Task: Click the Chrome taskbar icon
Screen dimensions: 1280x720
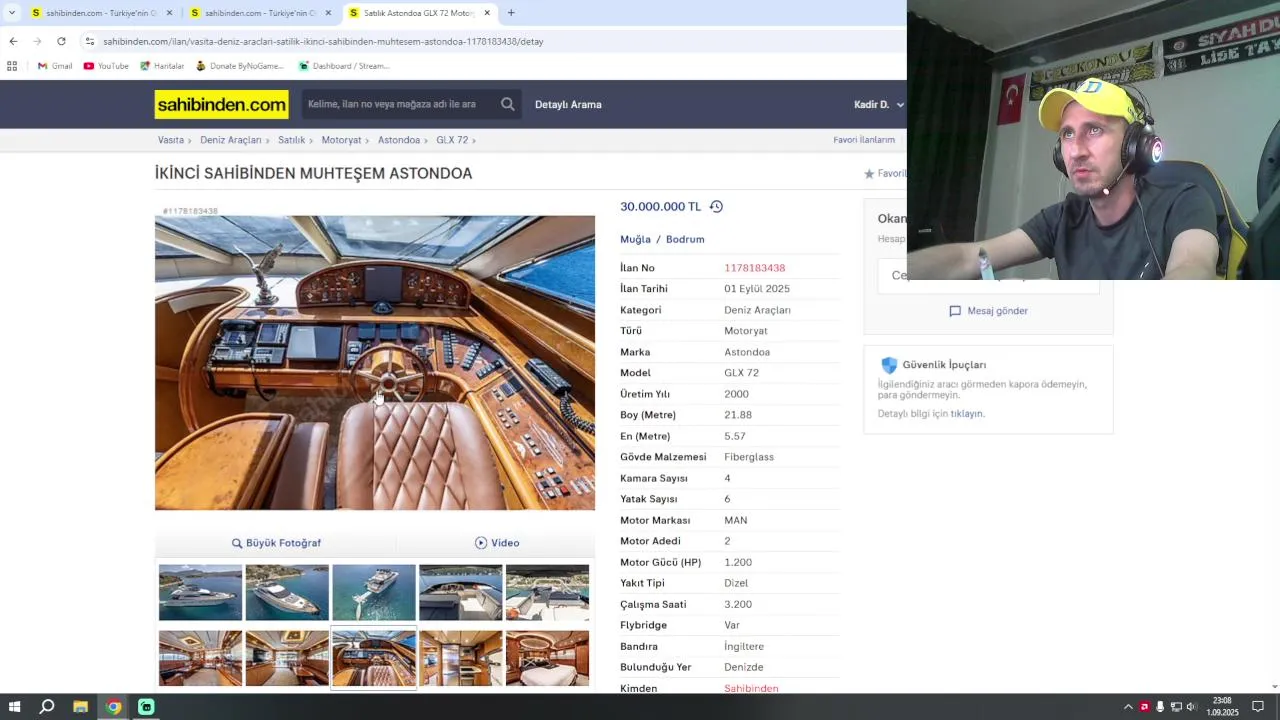Action: click(x=114, y=707)
